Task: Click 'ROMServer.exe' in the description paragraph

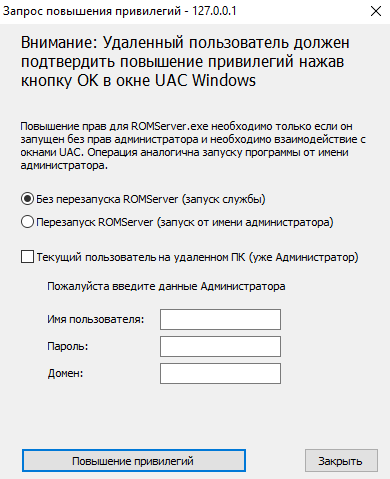Action: (x=170, y=127)
